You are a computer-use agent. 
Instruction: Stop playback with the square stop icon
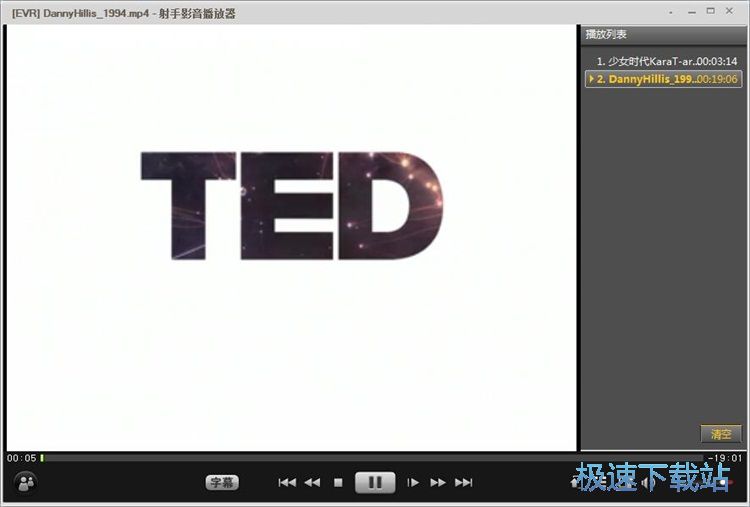pos(338,483)
